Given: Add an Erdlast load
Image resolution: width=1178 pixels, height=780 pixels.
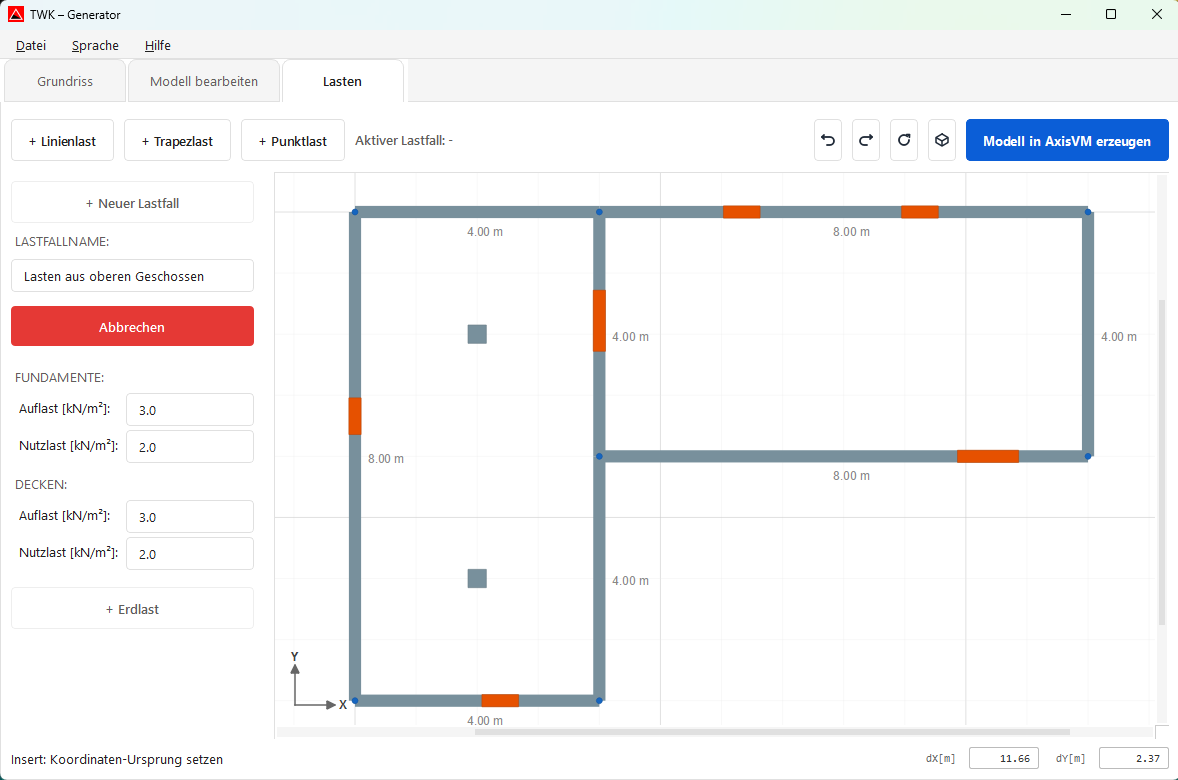Looking at the screenshot, I should [x=132, y=609].
